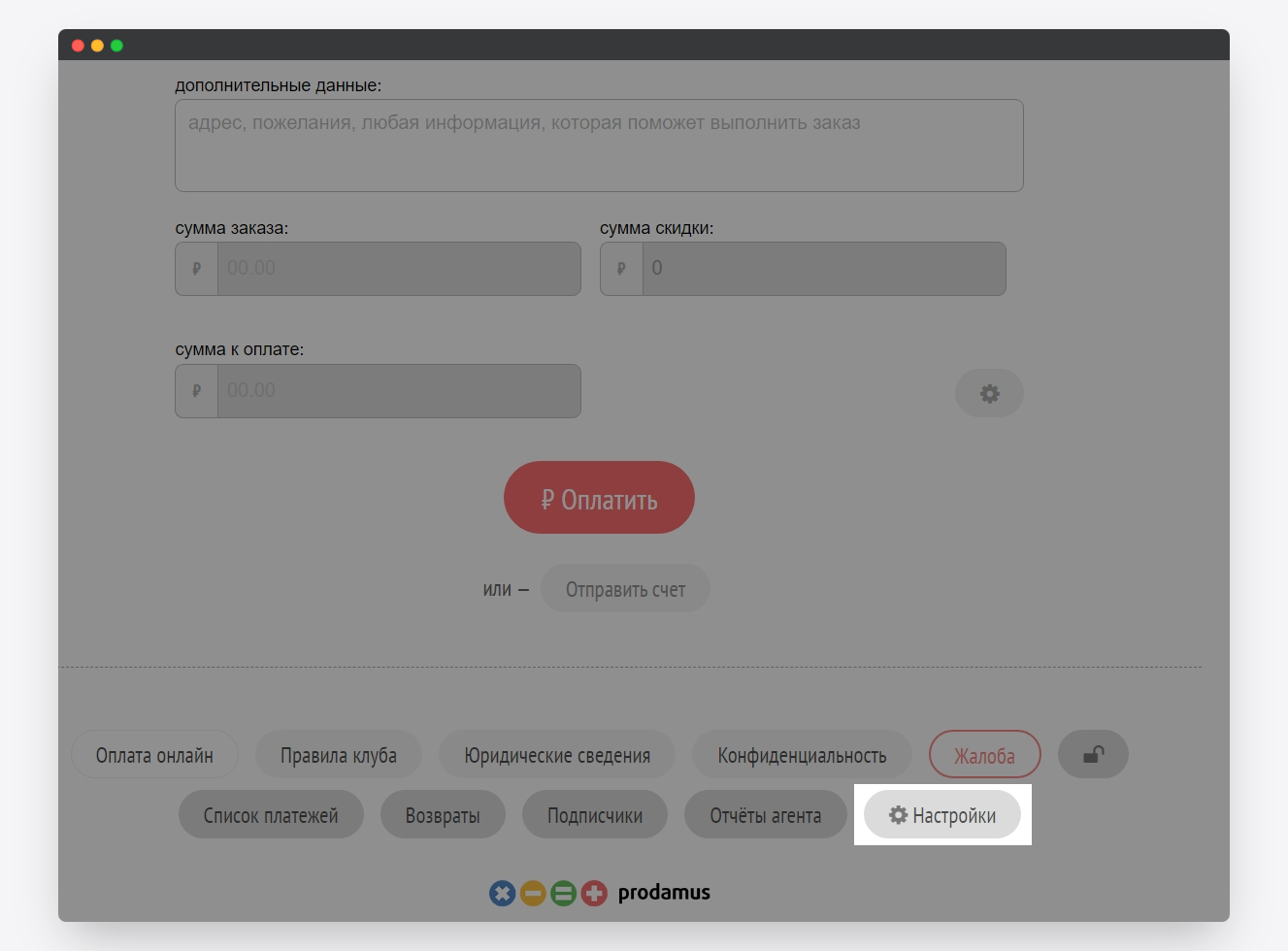Open the Подписчики section

[595, 815]
